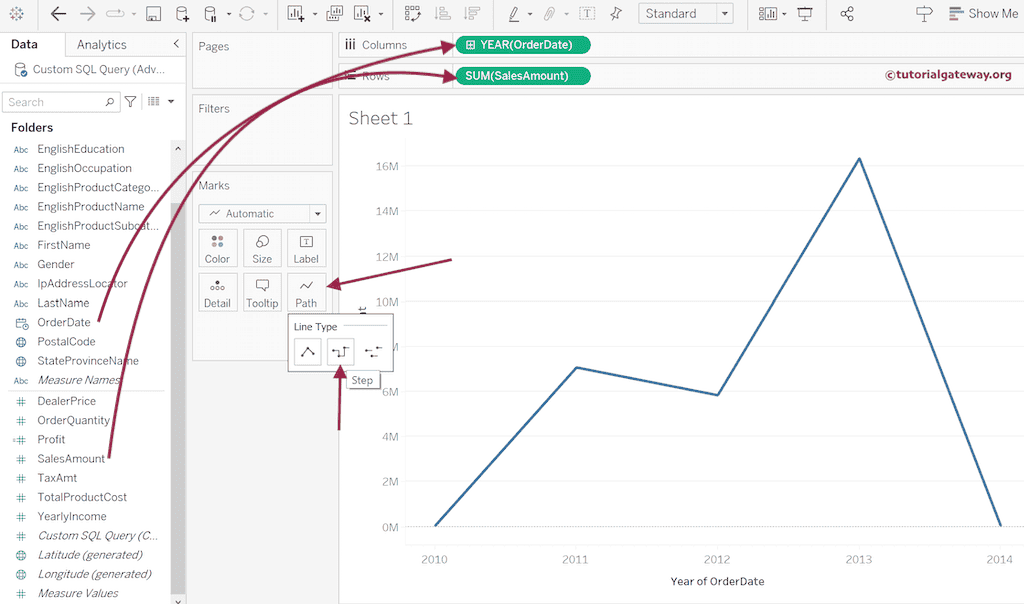Click the Sheet 1 title

click(380, 118)
